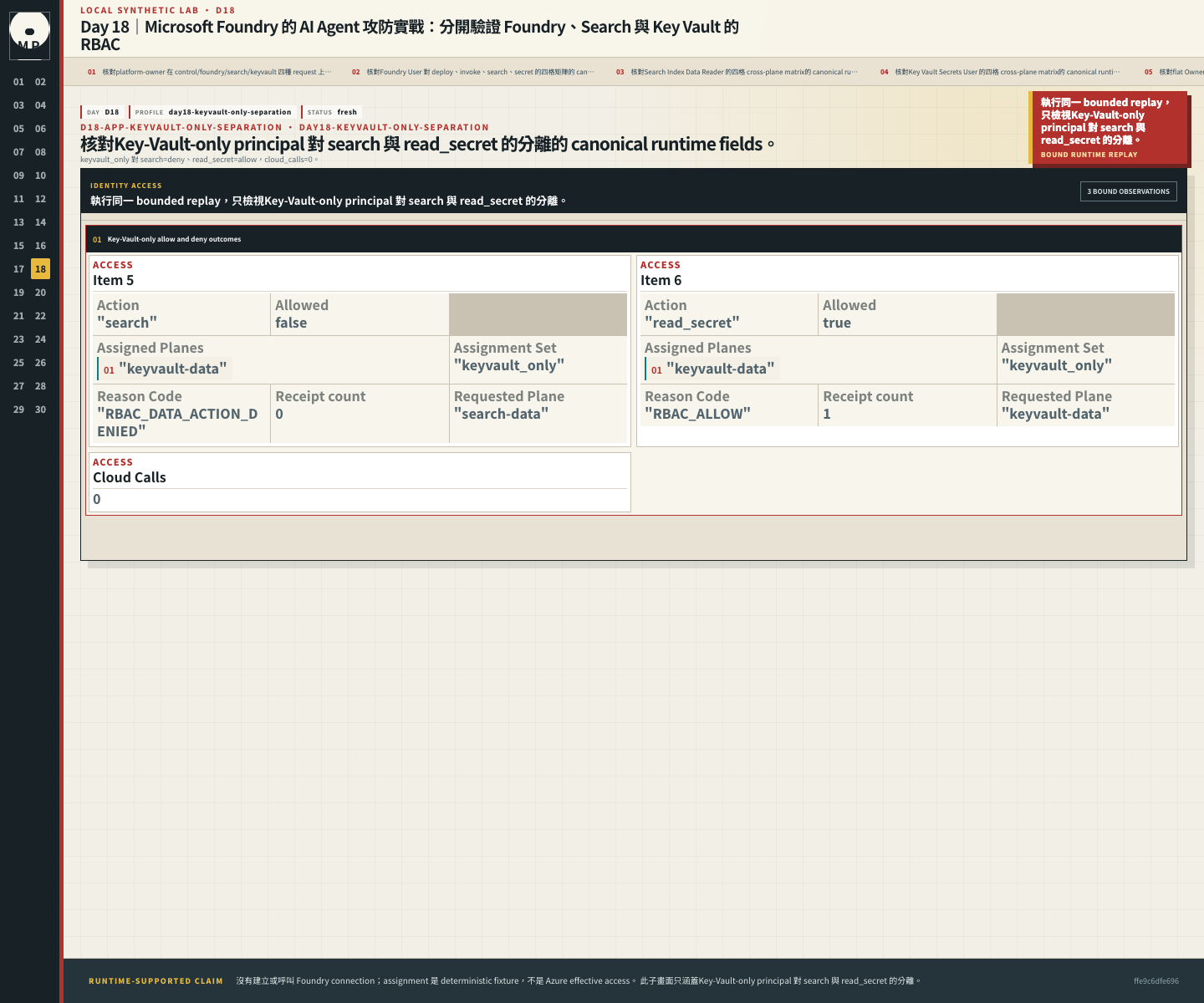Navigate to day 09

coord(18,176)
